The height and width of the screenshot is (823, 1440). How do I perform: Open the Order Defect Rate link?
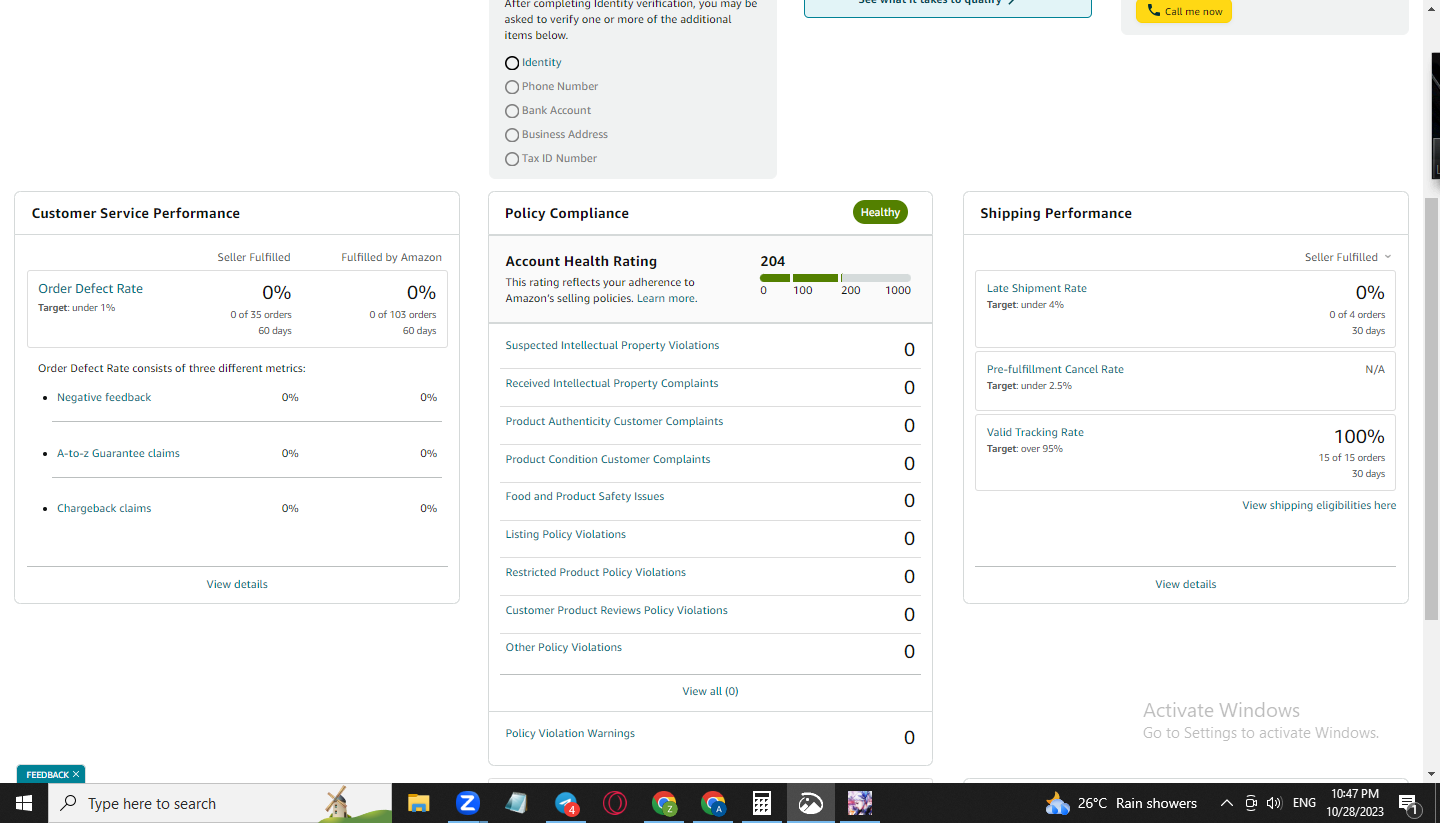coord(90,288)
